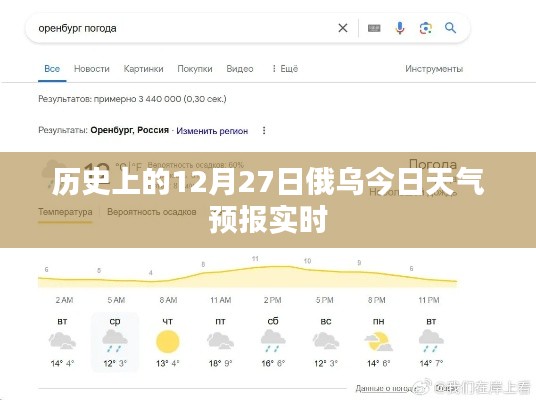
Task: Click the Изменить регион link
Action: click(212, 131)
